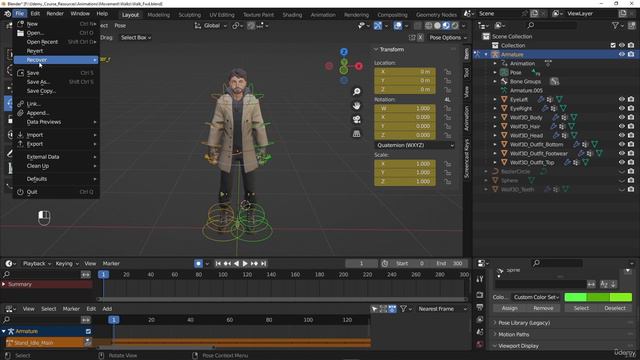Image resolution: width=640 pixels, height=360 pixels.
Task: Hide Wolf3D_Body with eye icon
Action: 622,117
